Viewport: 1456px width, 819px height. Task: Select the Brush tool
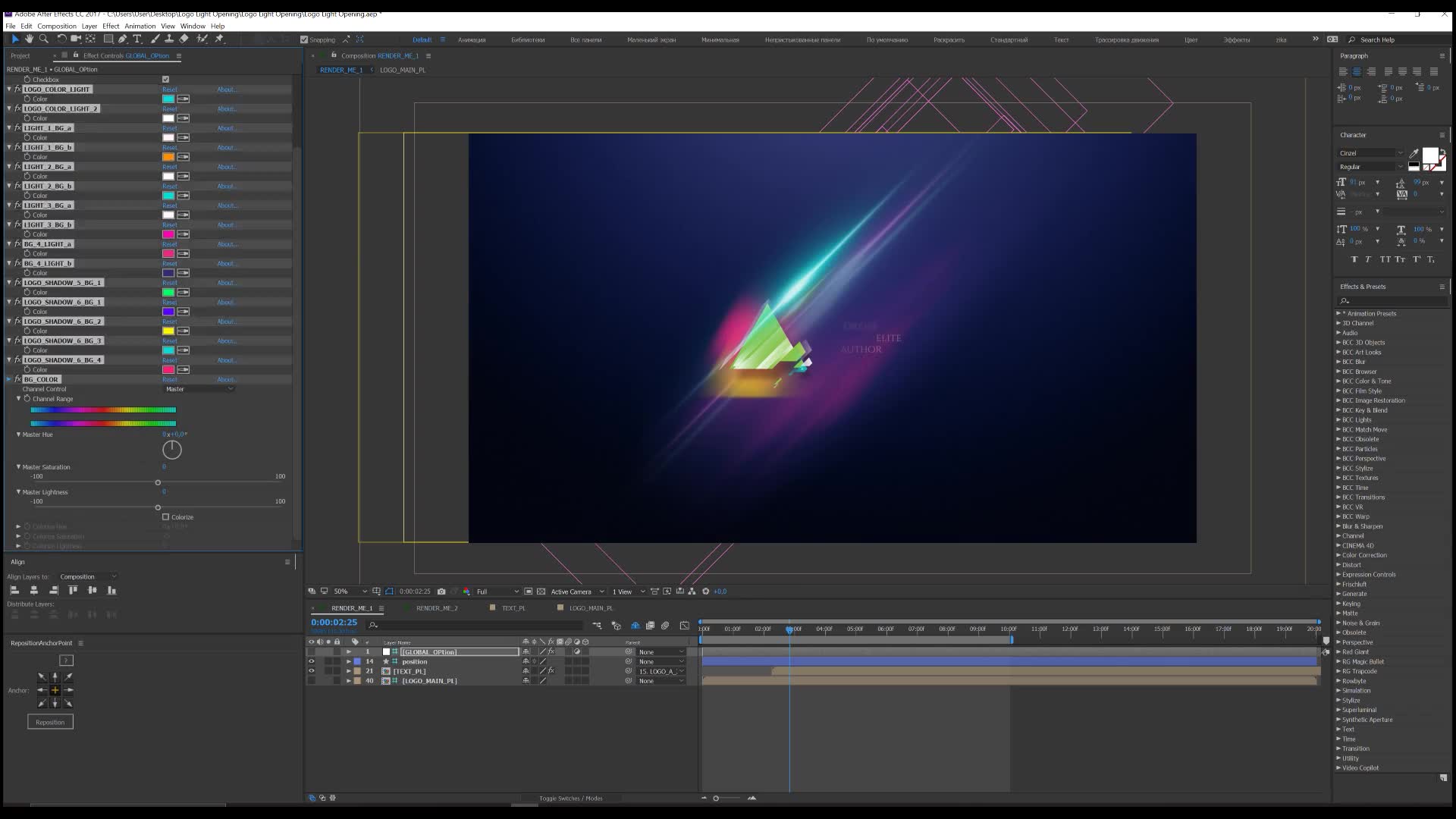155,39
